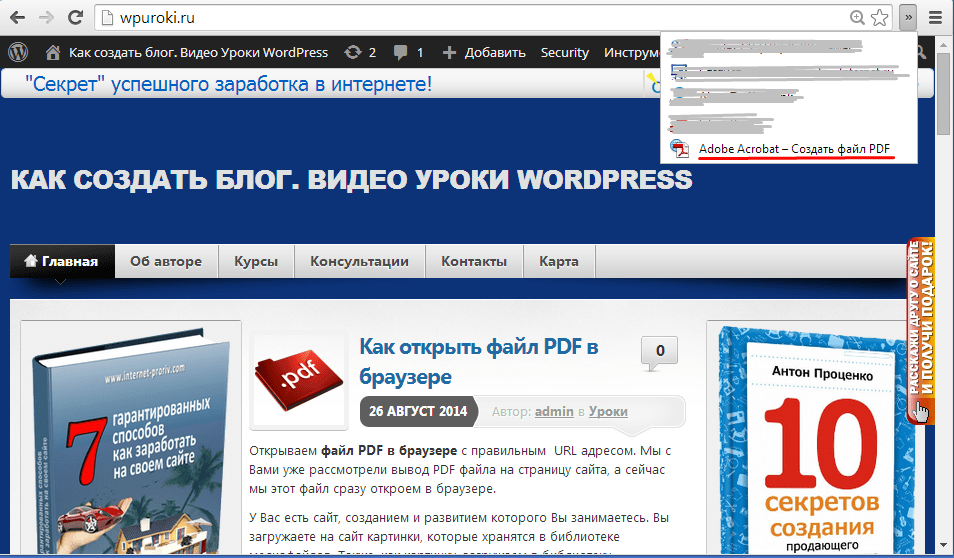This screenshot has height=558, width=954.
Task: Click the browser back arrow
Action: coord(17,17)
